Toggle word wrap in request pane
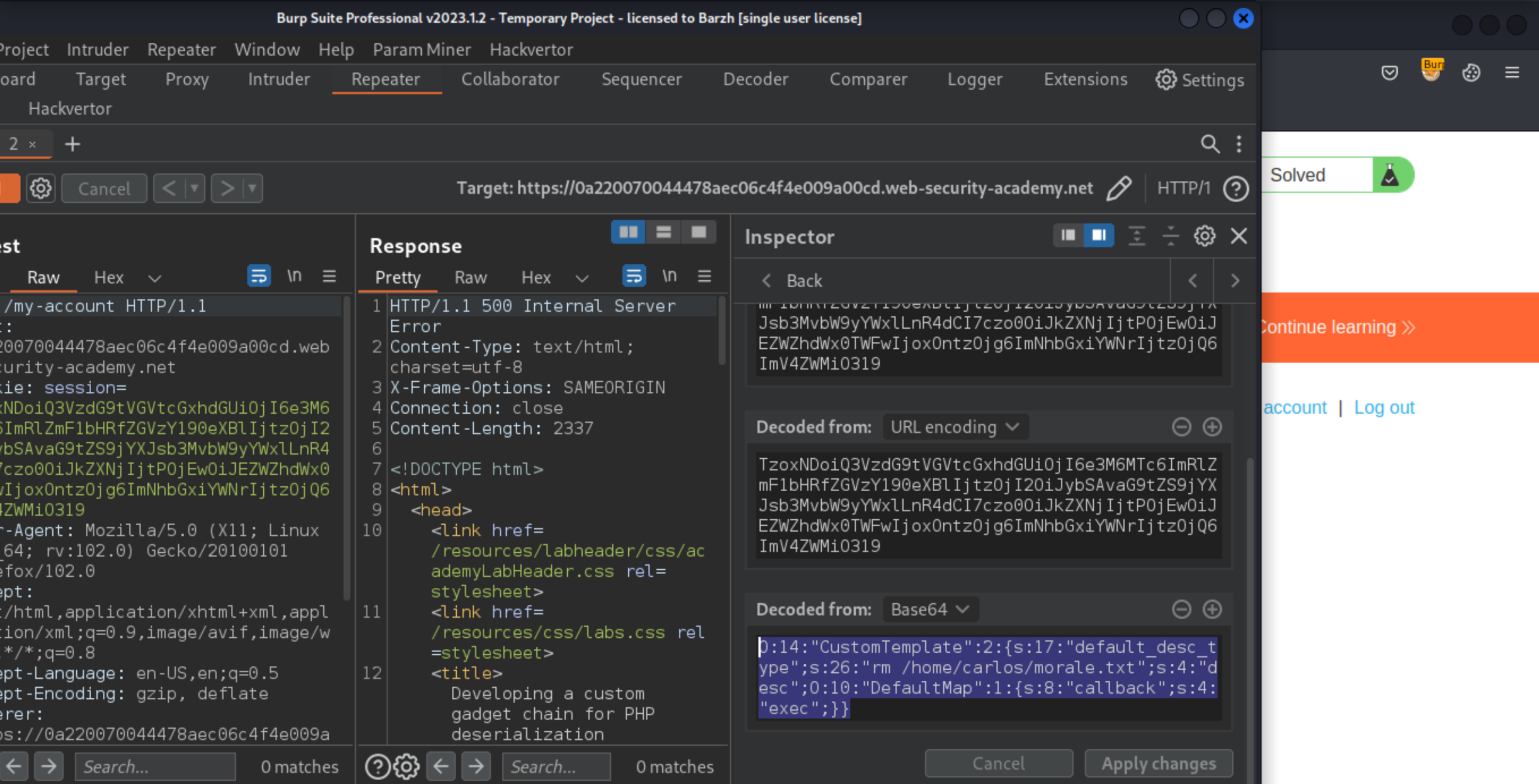 (x=259, y=276)
